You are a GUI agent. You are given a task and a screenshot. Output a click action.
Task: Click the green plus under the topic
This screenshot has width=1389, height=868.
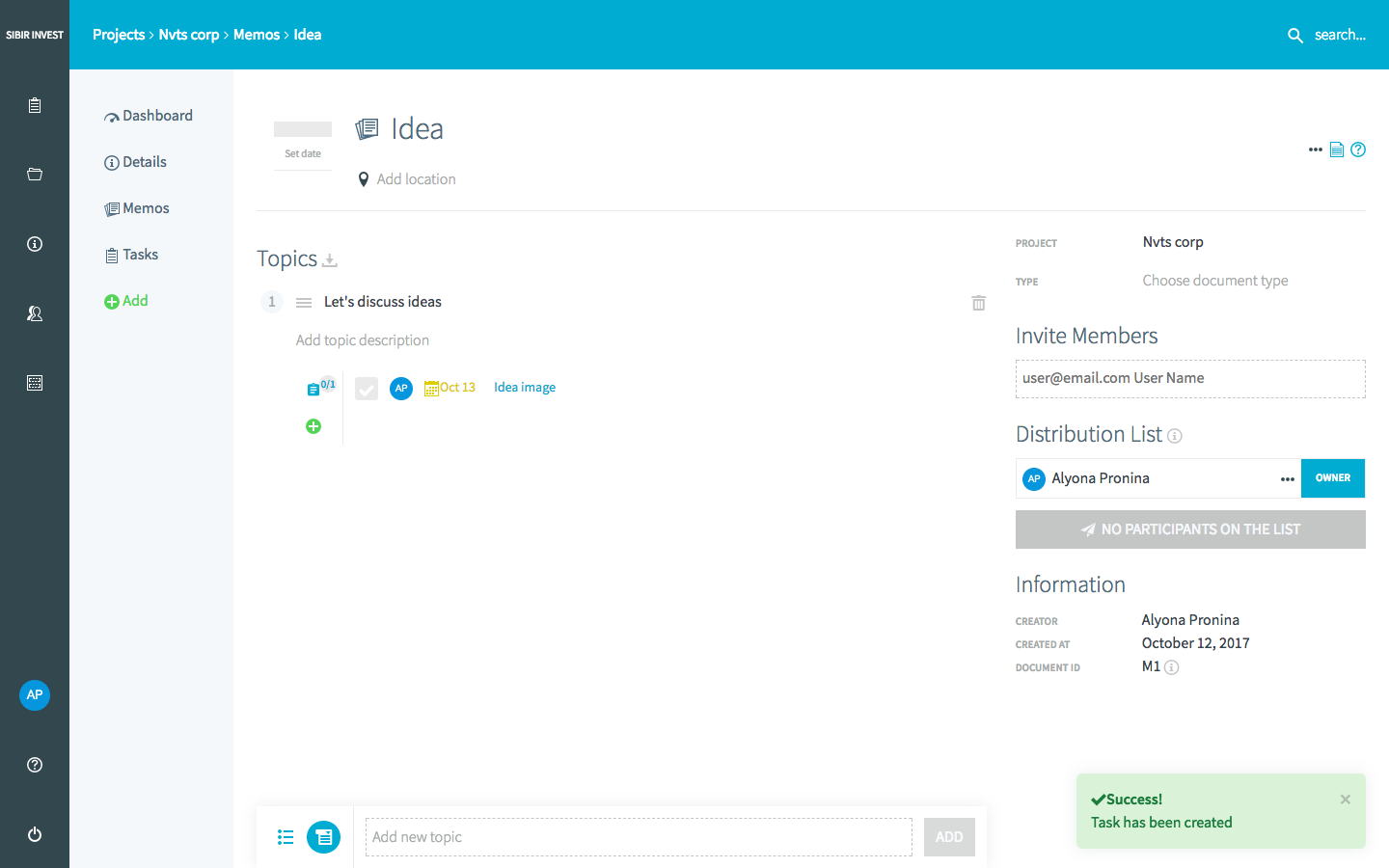tap(313, 426)
